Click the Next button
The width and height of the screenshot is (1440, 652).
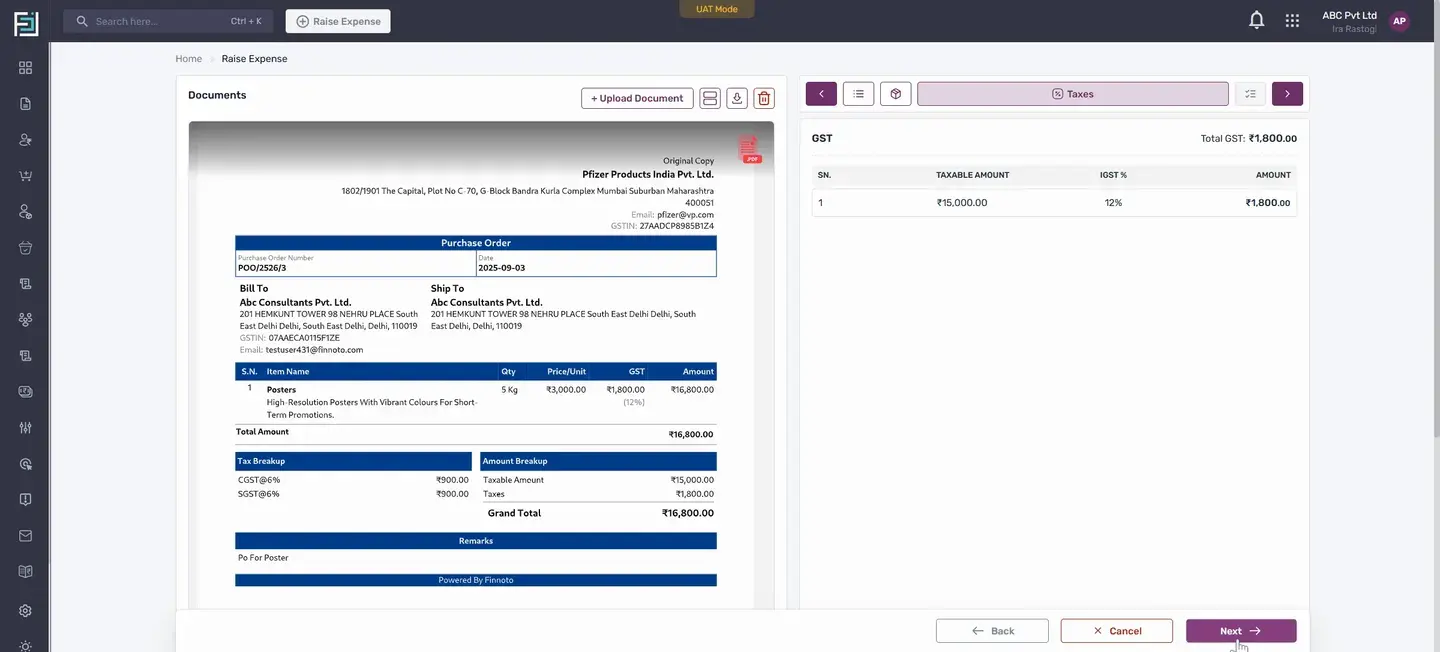(1241, 631)
